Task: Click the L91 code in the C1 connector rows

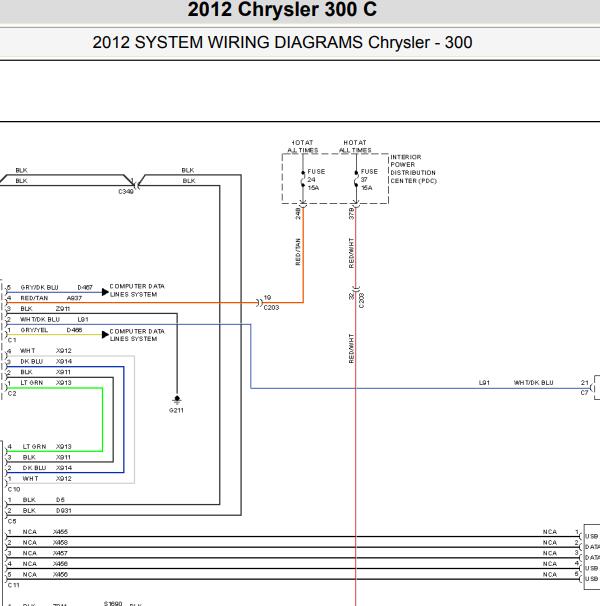Action: click(x=83, y=319)
